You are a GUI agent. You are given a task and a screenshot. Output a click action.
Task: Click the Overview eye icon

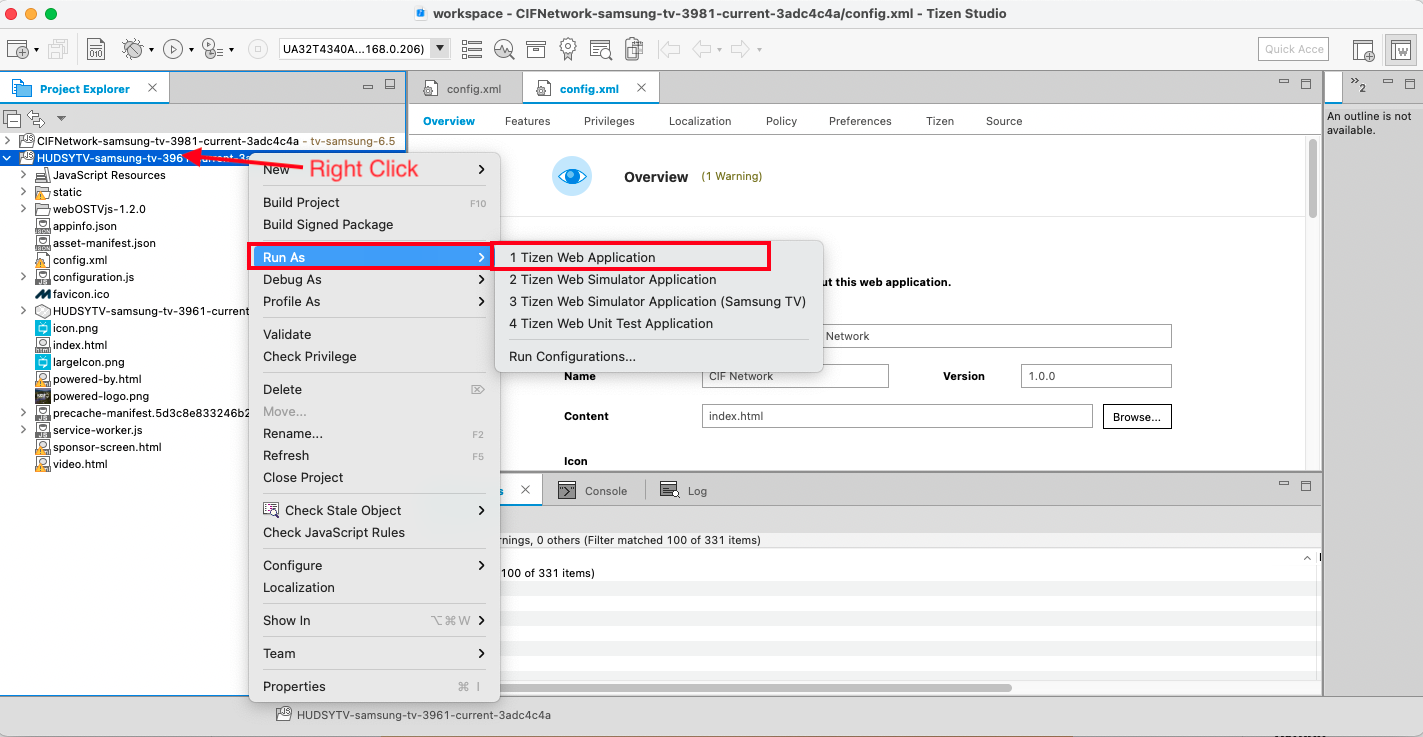pyautogui.click(x=572, y=176)
